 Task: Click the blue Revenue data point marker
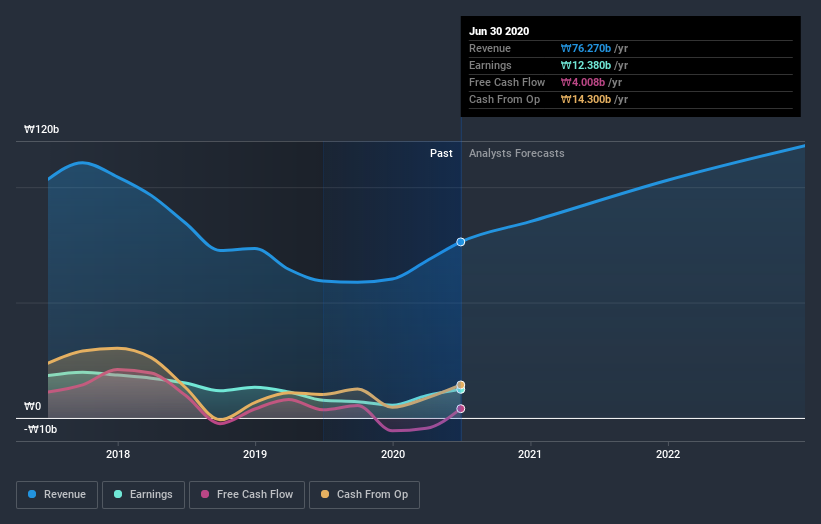tap(461, 242)
